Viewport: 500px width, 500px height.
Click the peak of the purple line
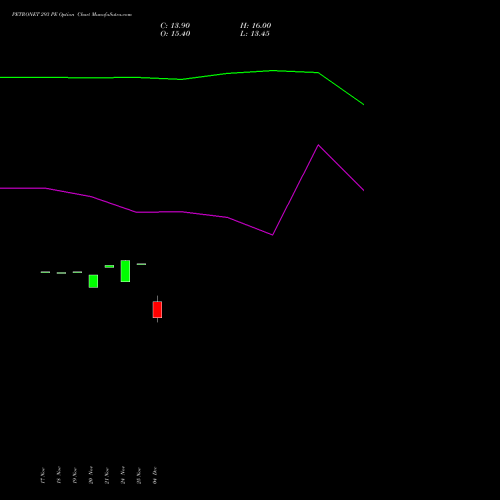tap(318, 145)
